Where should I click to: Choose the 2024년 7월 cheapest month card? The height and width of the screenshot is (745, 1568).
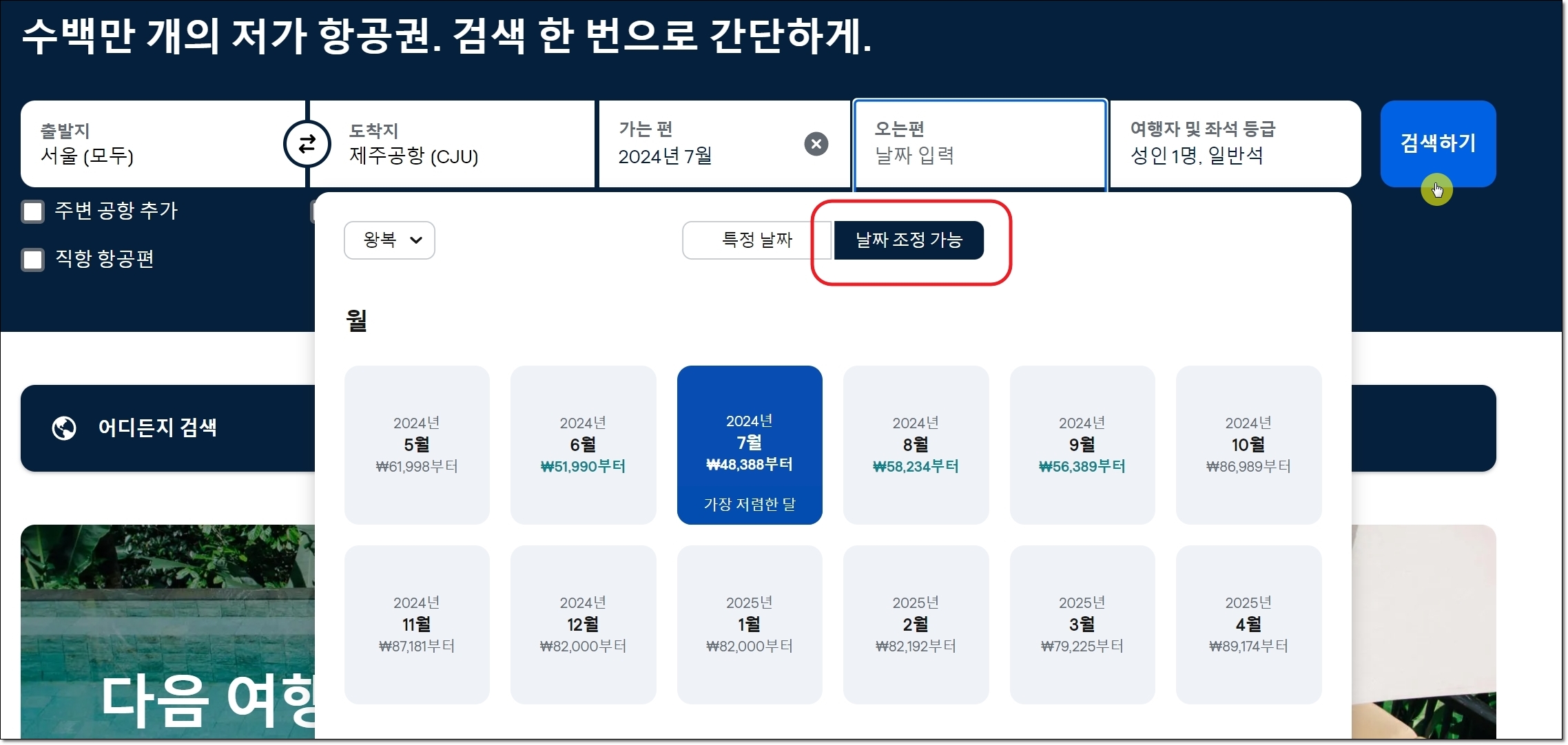[x=750, y=445]
